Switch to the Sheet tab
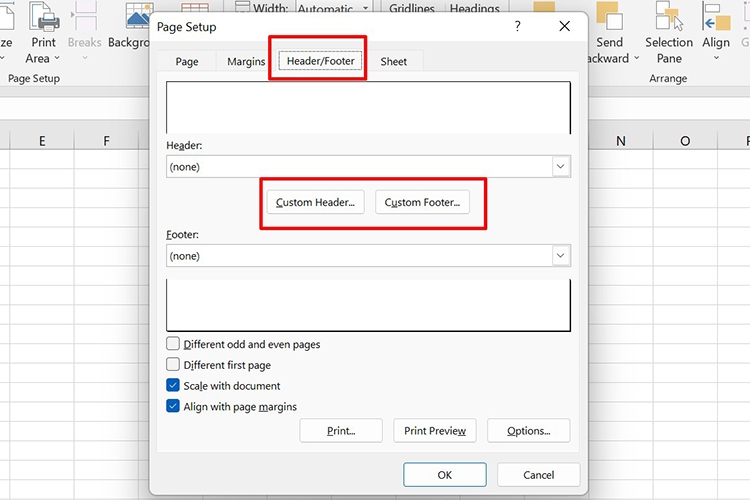This screenshot has height=500, width=750. pos(394,62)
